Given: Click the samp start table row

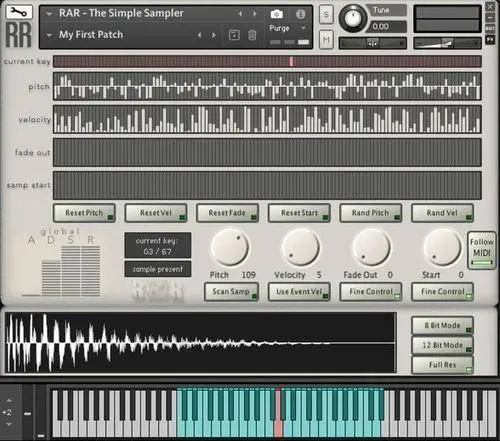Looking at the screenshot, I should [x=267, y=185].
